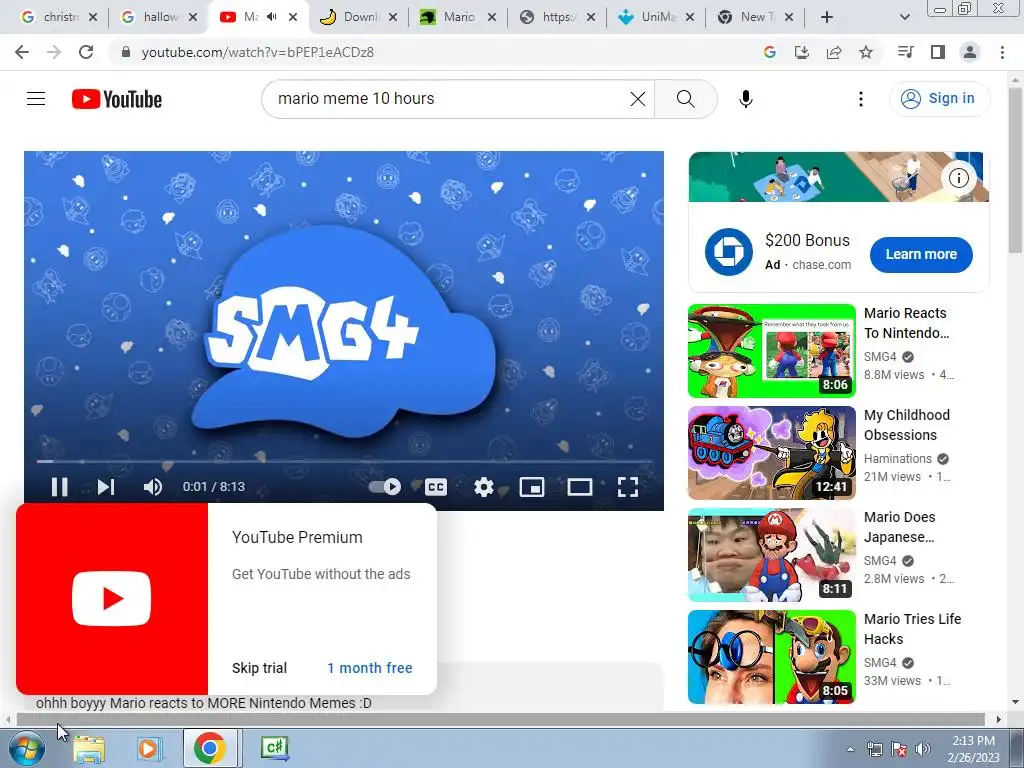
Task: Close the active YouTube tab
Action: pos(293,17)
